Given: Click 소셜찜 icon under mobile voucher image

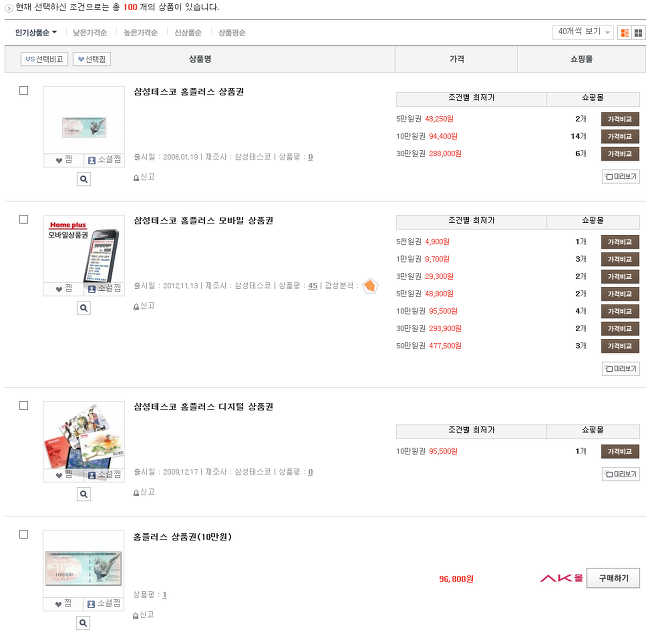Looking at the screenshot, I should [104, 288].
